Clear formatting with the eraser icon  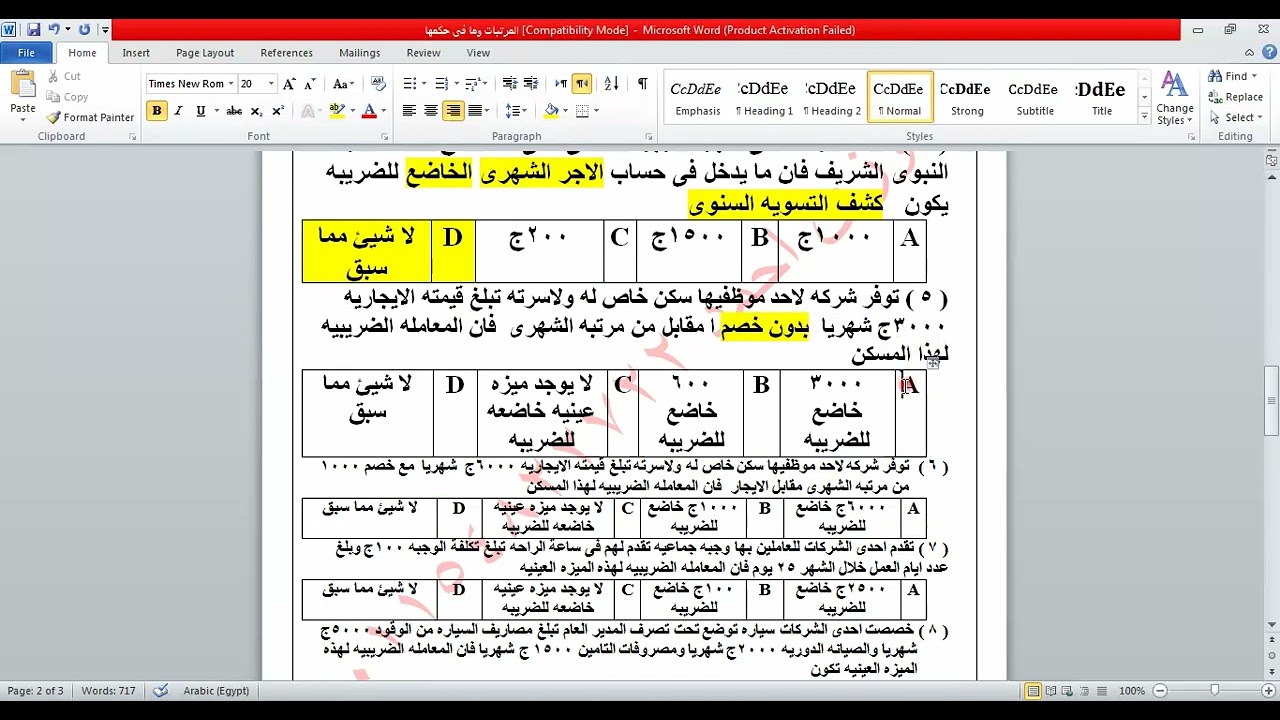(x=378, y=84)
